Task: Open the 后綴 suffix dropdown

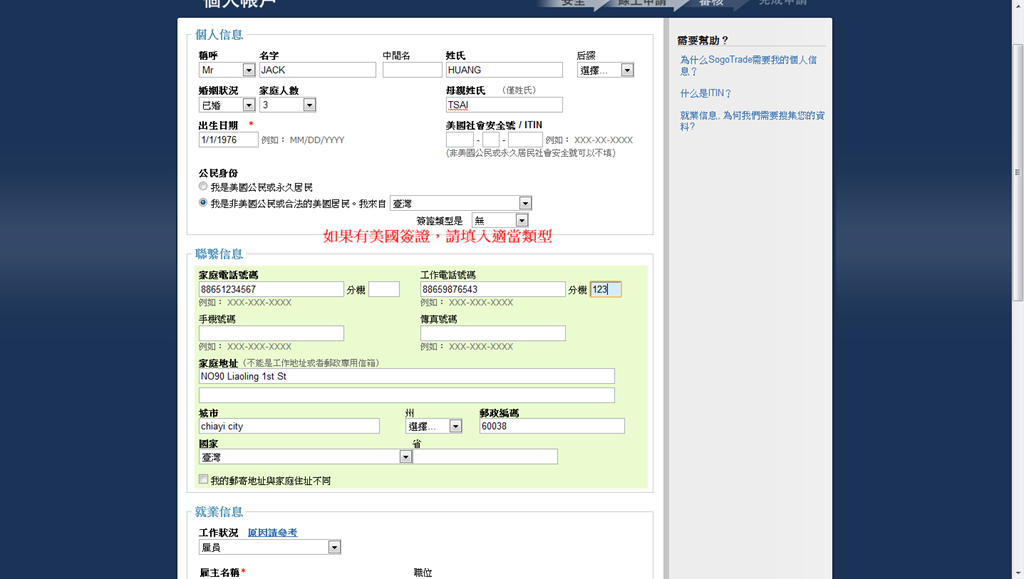Action: (605, 70)
